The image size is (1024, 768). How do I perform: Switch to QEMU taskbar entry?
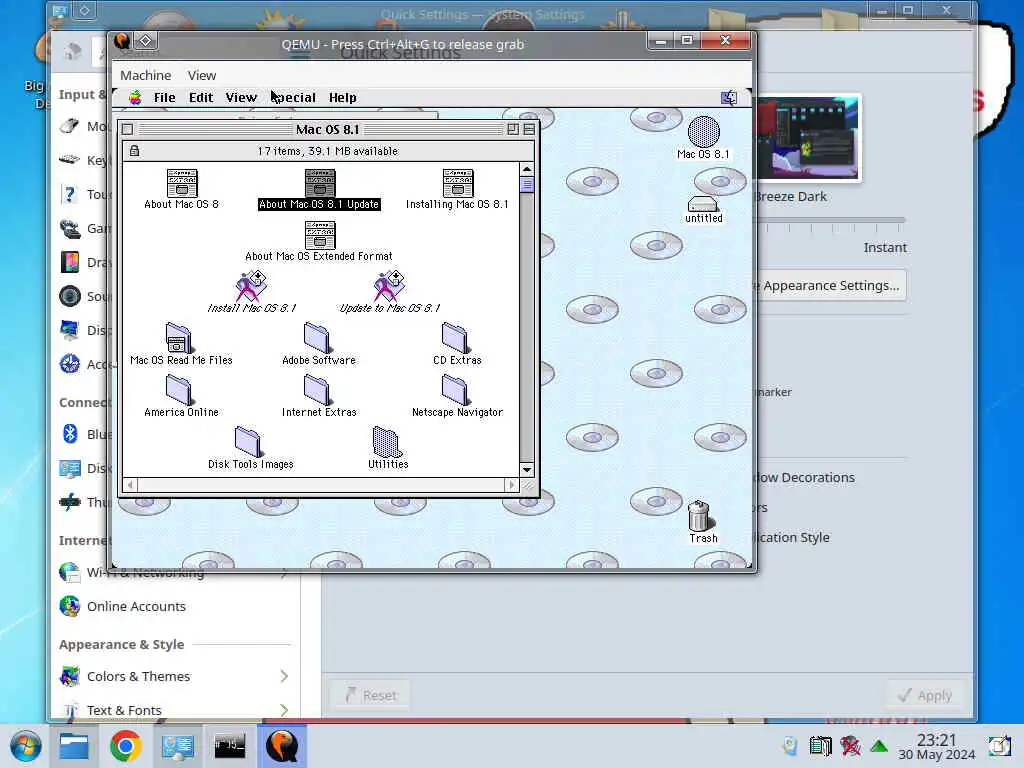coord(282,746)
